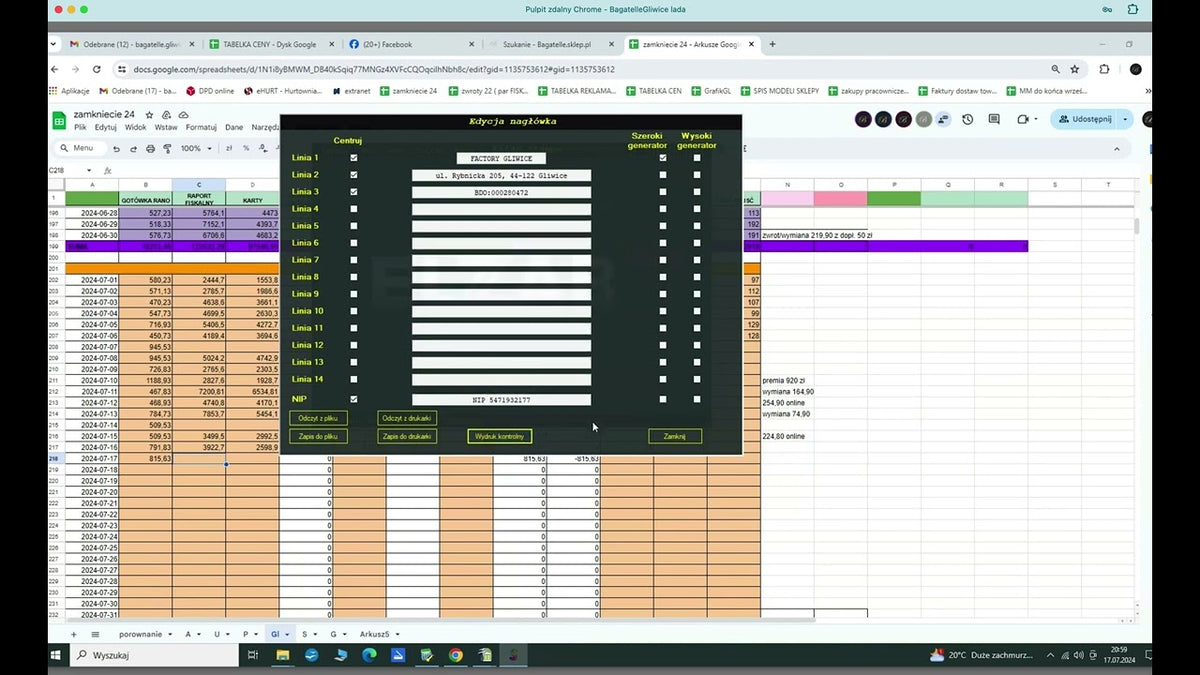The image size is (1200, 675).
Task: Click the redo arrow in Sheets toolbar
Action: click(133, 148)
